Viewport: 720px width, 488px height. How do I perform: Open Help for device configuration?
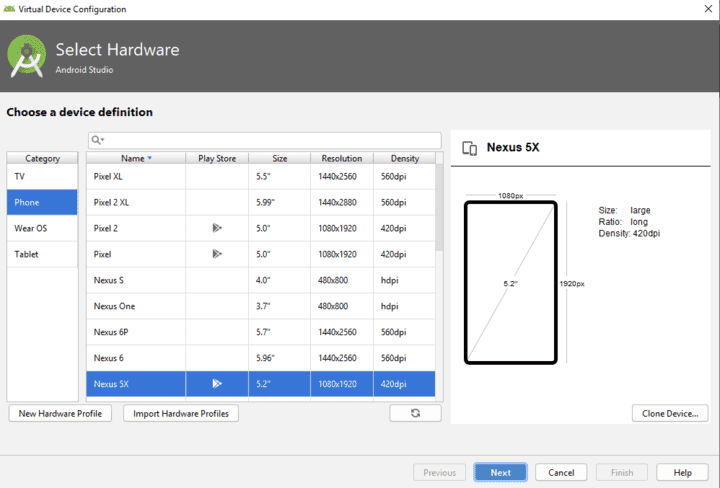pos(682,472)
